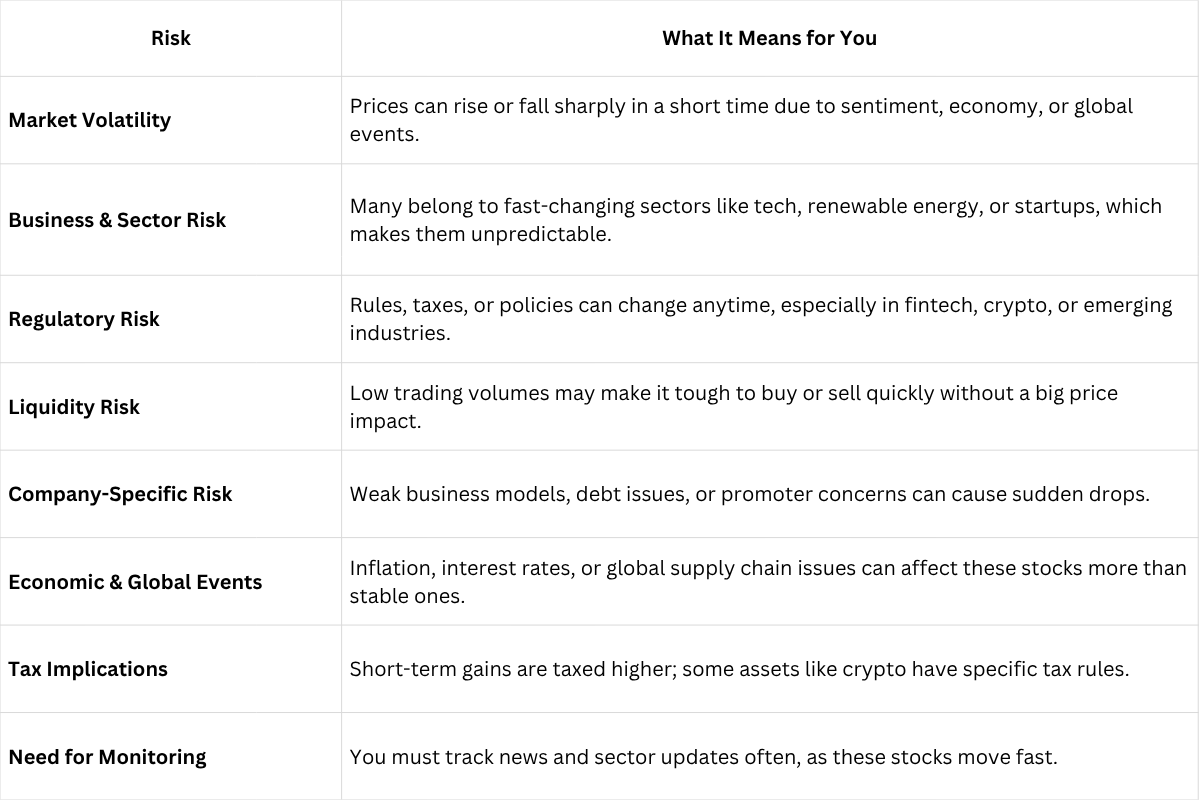This screenshot has width=1200, height=800.
Task: Click the "What It Means for You" header
Action: (x=769, y=38)
